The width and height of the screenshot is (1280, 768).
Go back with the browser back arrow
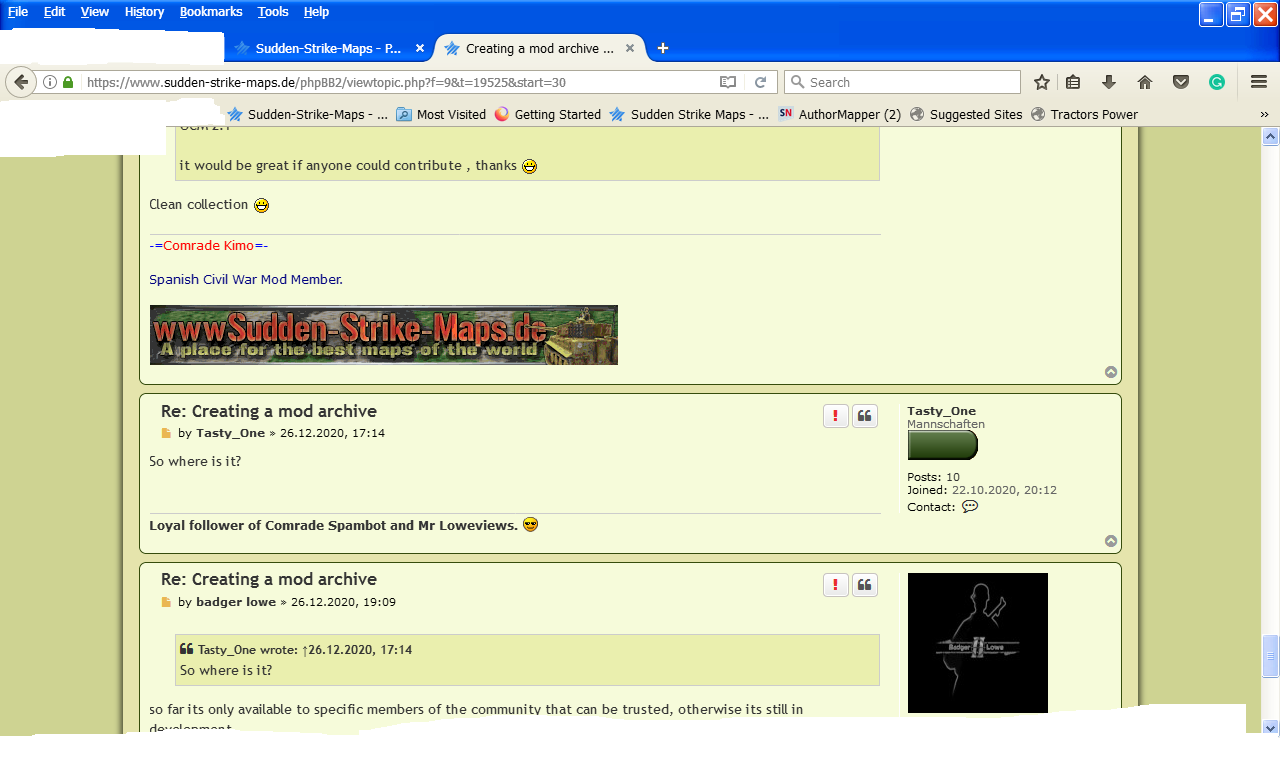pos(20,82)
